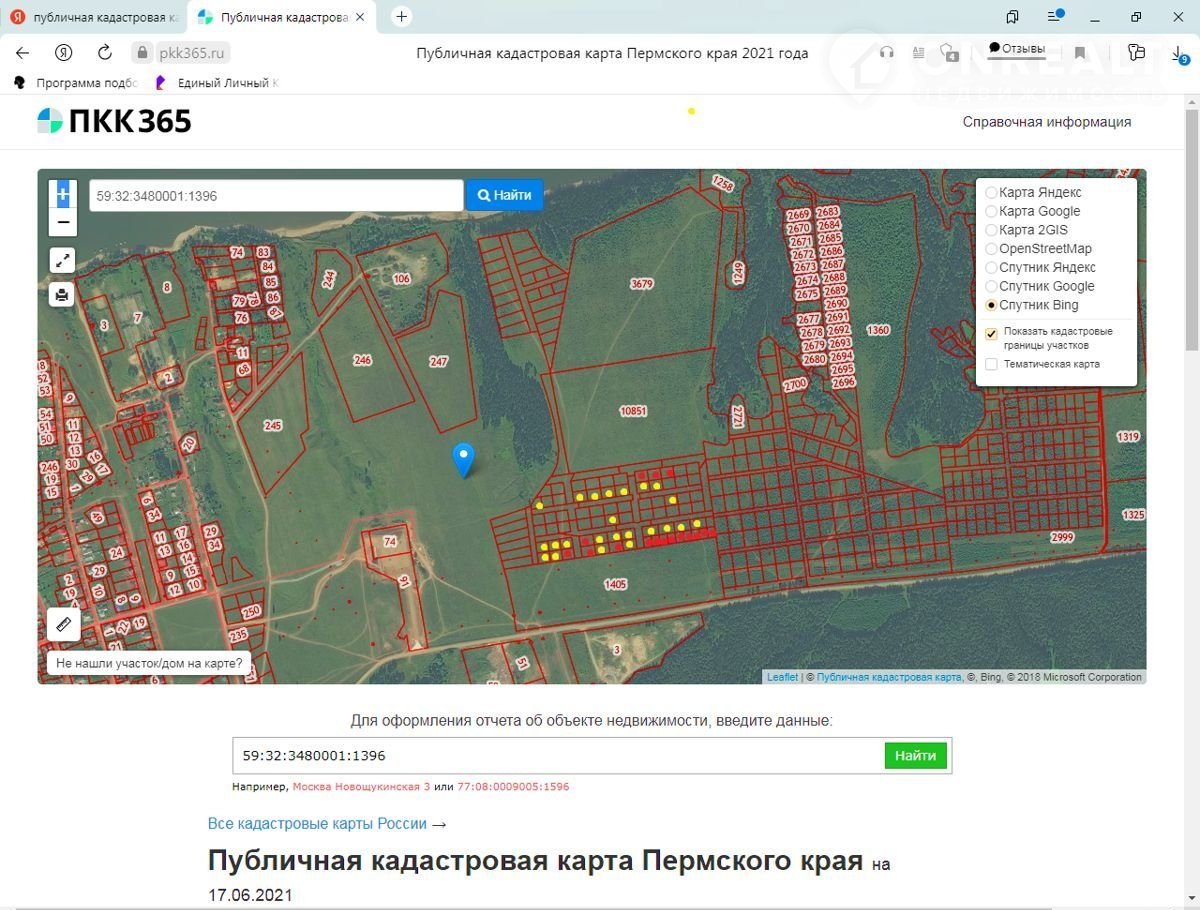This screenshot has width=1200, height=910.
Task: Switch to the first Yandex search tab
Action: point(95,17)
